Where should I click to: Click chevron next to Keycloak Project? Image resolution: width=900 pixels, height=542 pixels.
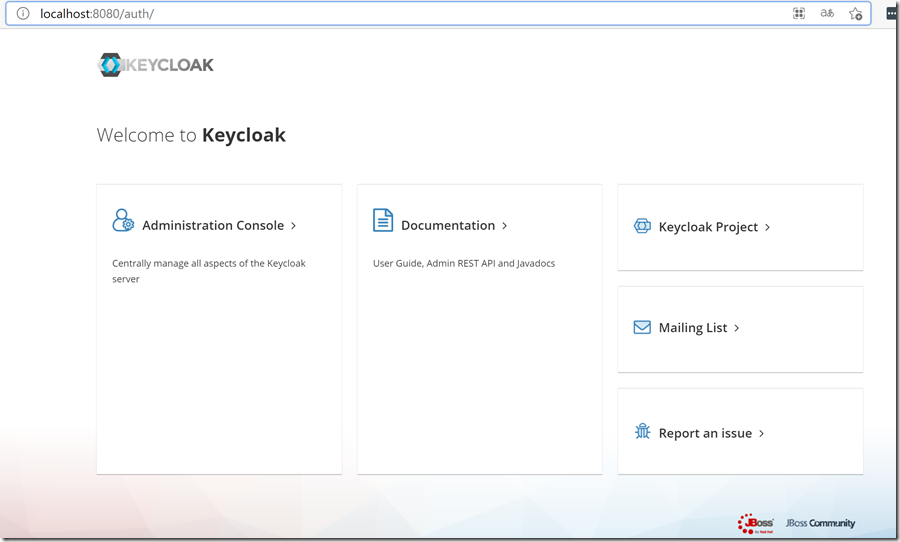767,227
